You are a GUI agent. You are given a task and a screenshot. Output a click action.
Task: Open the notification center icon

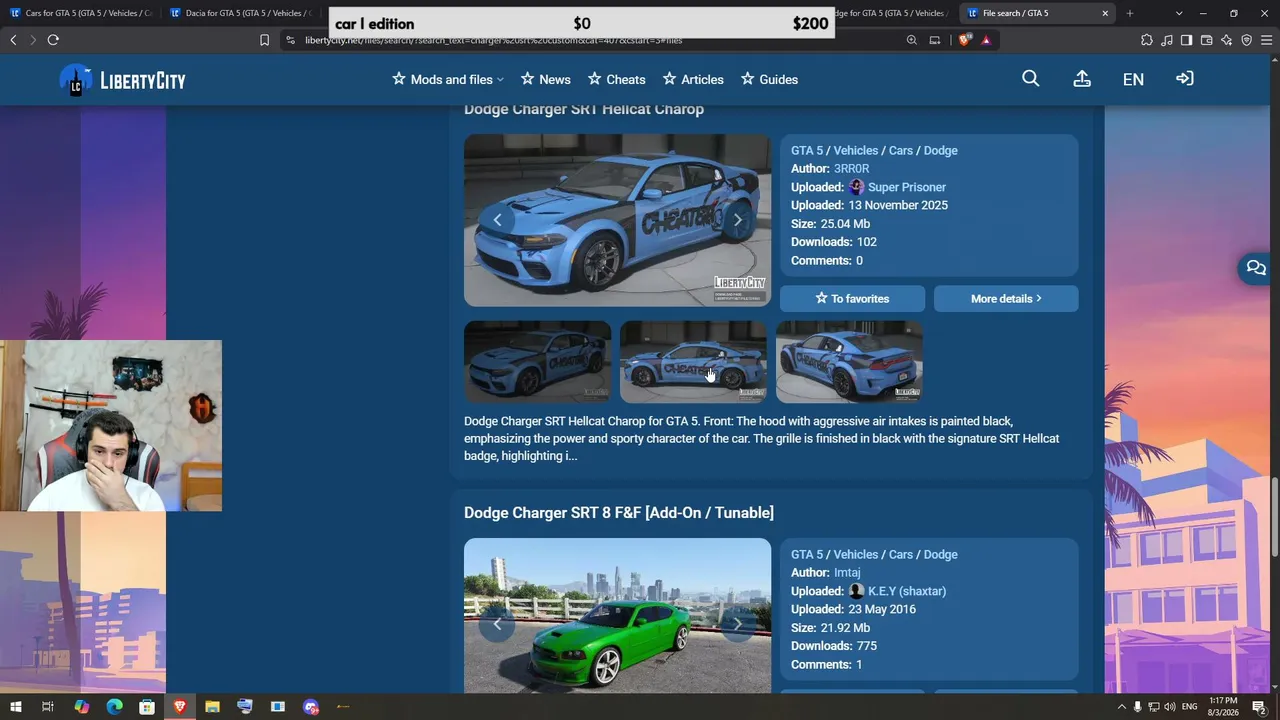pos(1259,708)
